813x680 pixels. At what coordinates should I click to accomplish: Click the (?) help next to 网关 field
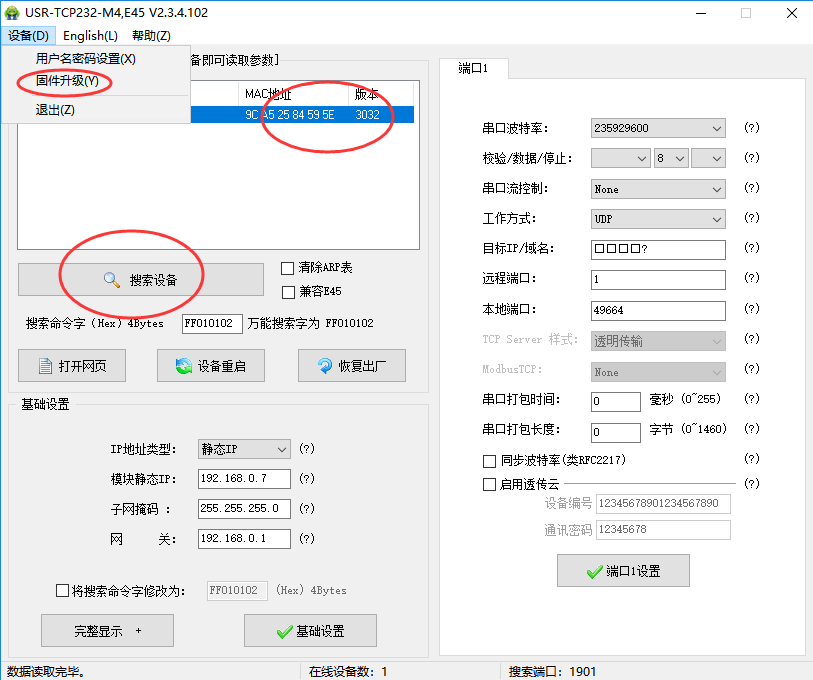[x=307, y=539]
